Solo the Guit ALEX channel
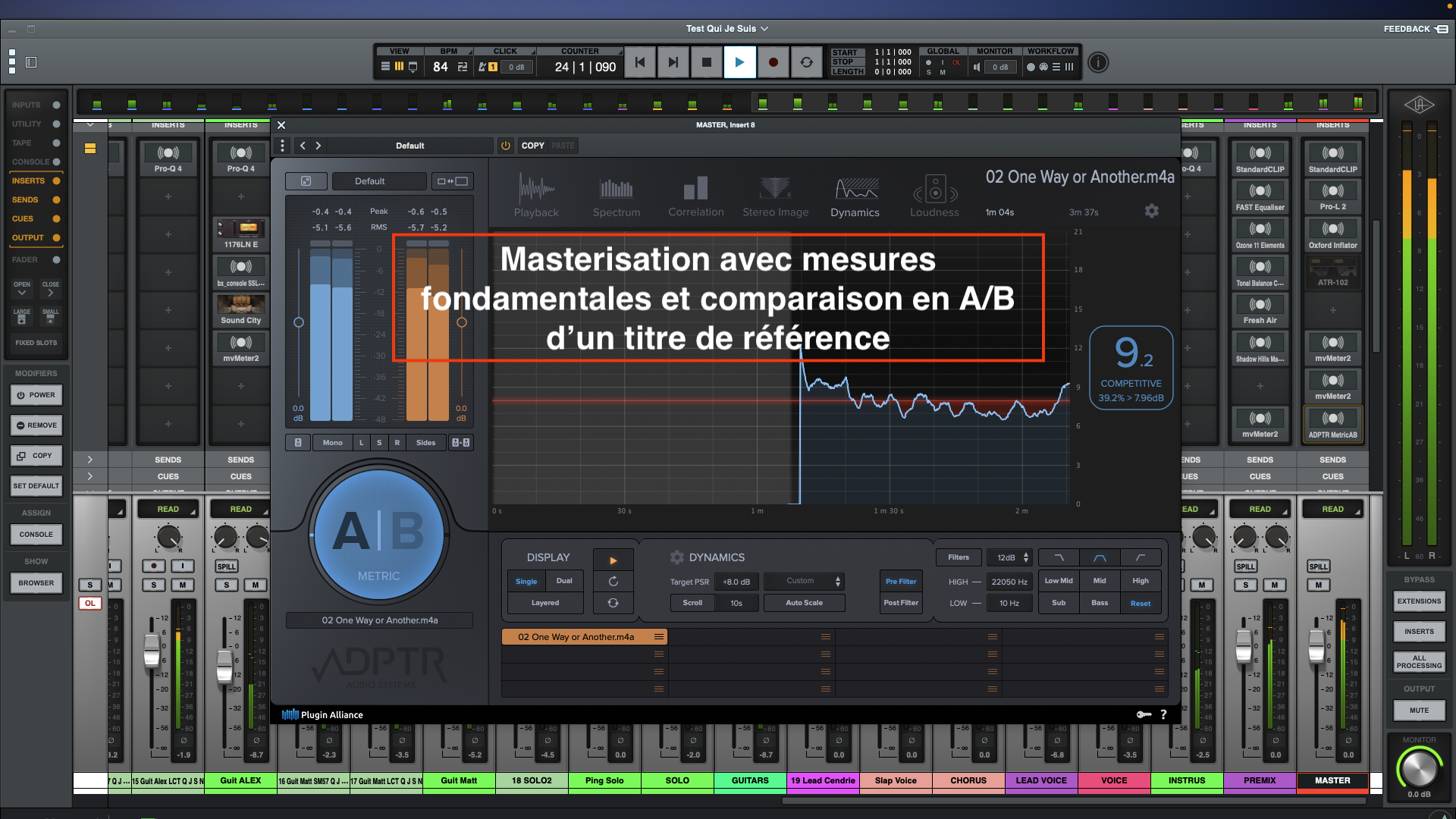Image resolution: width=1456 pixels, height=819 pixels. (x=226, y=585)
